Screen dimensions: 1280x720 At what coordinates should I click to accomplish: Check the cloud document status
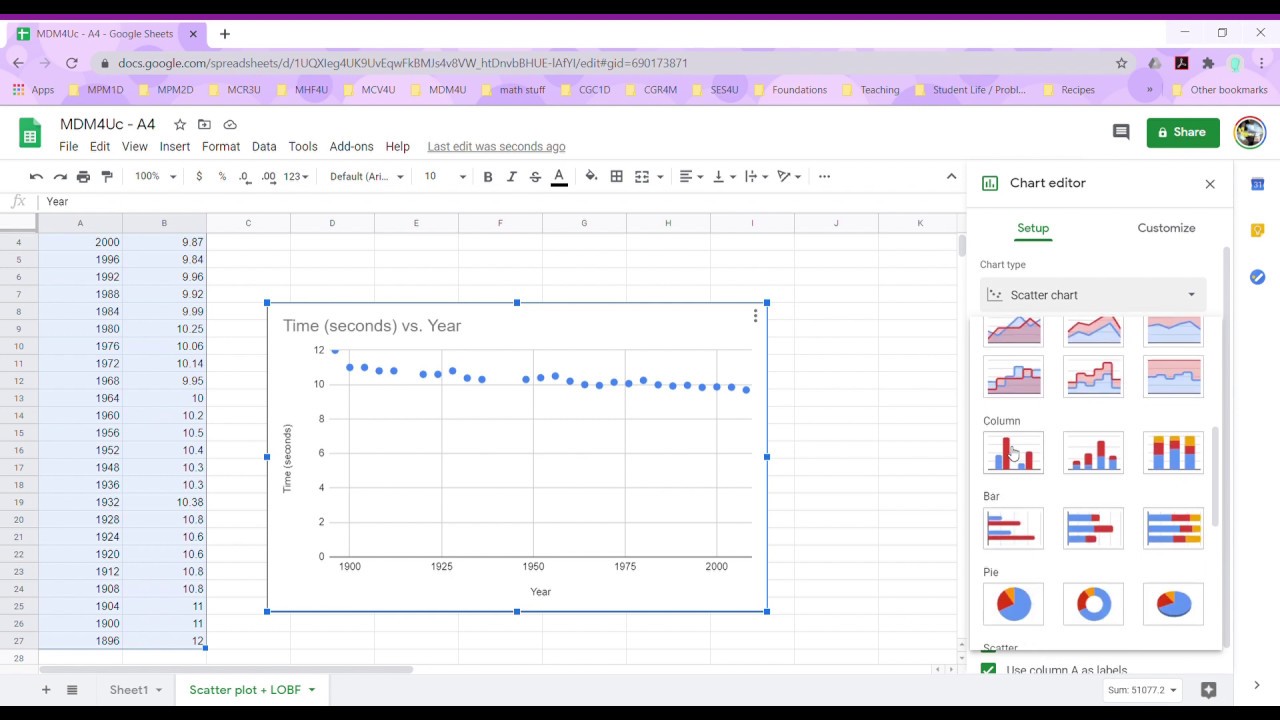230,125
